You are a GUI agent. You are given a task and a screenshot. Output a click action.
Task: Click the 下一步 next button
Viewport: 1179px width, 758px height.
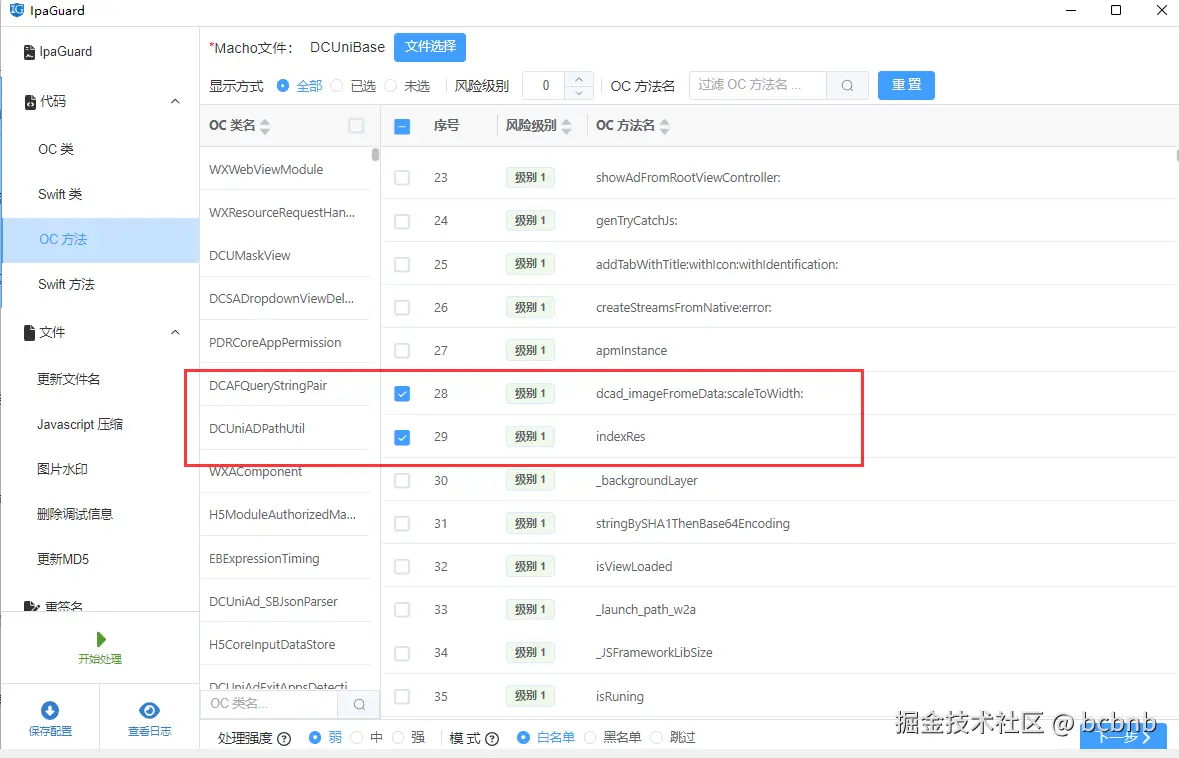point(1123,737)
